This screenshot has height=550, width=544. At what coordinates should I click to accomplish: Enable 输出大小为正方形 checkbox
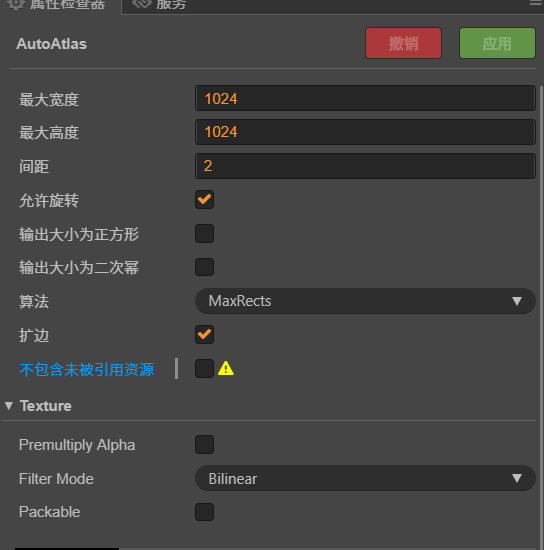(204, 233)
